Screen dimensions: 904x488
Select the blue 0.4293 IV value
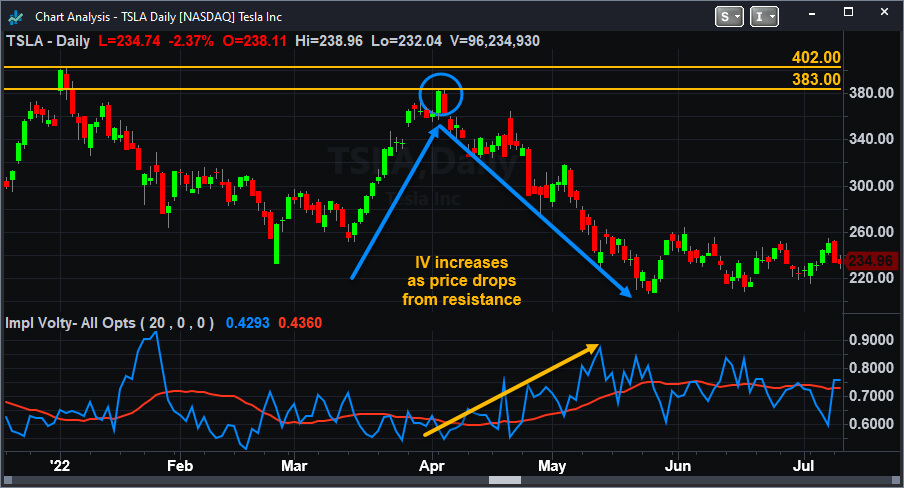click(x=247, y=323)
